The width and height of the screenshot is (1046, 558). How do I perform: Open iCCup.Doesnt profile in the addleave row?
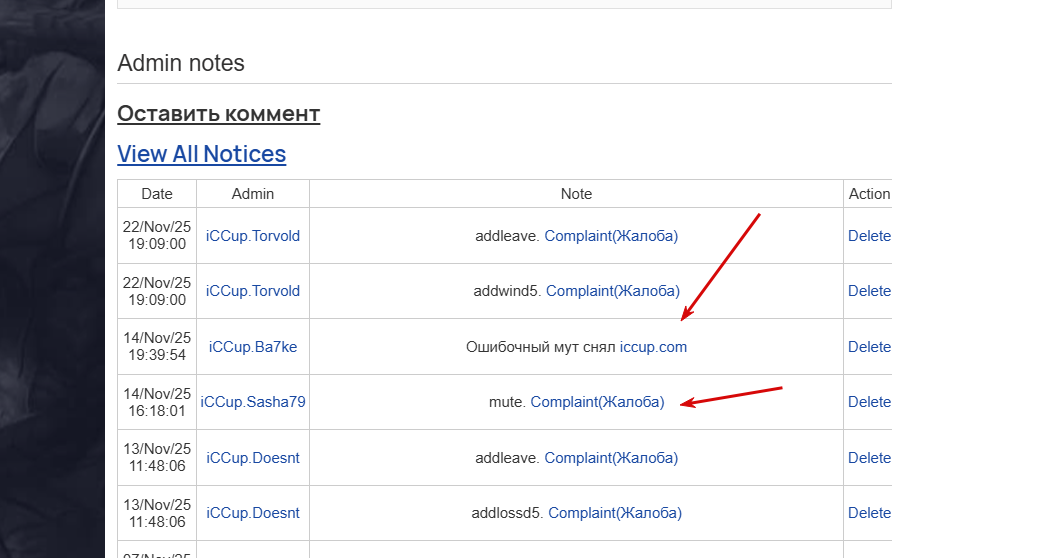click(x=253, y=458)
